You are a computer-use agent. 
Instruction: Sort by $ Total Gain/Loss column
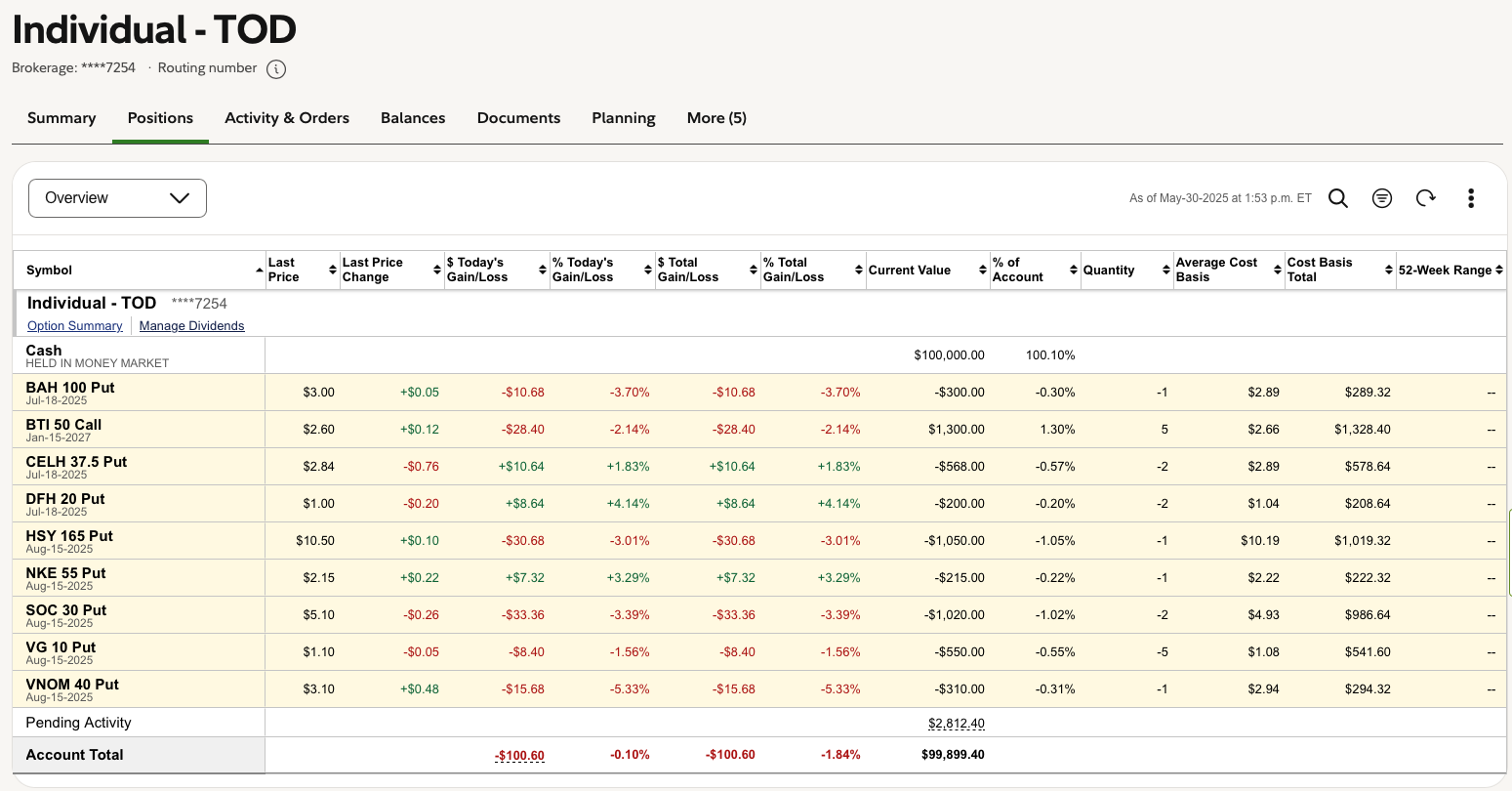pyautogui.click(x=754, y=270)
